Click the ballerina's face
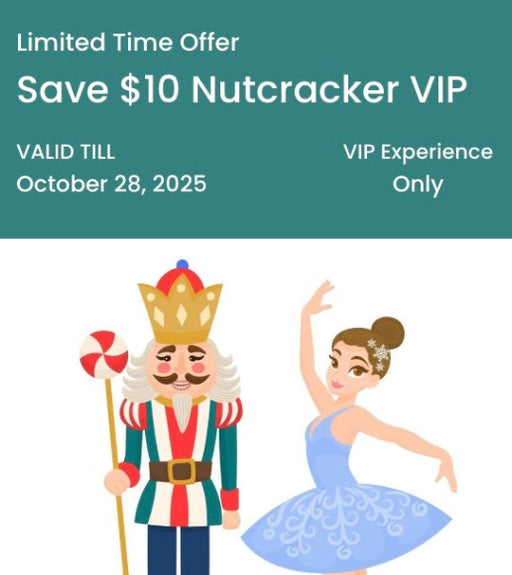The width and height of the screenshot is (512, 575). point(348,368)
